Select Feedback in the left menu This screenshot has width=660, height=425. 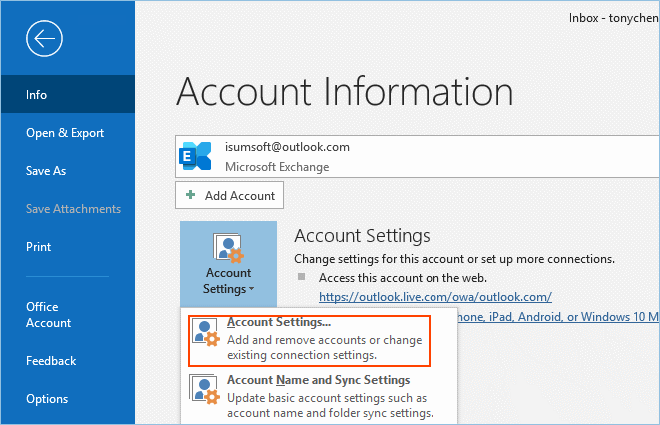(x=51, y=361)
